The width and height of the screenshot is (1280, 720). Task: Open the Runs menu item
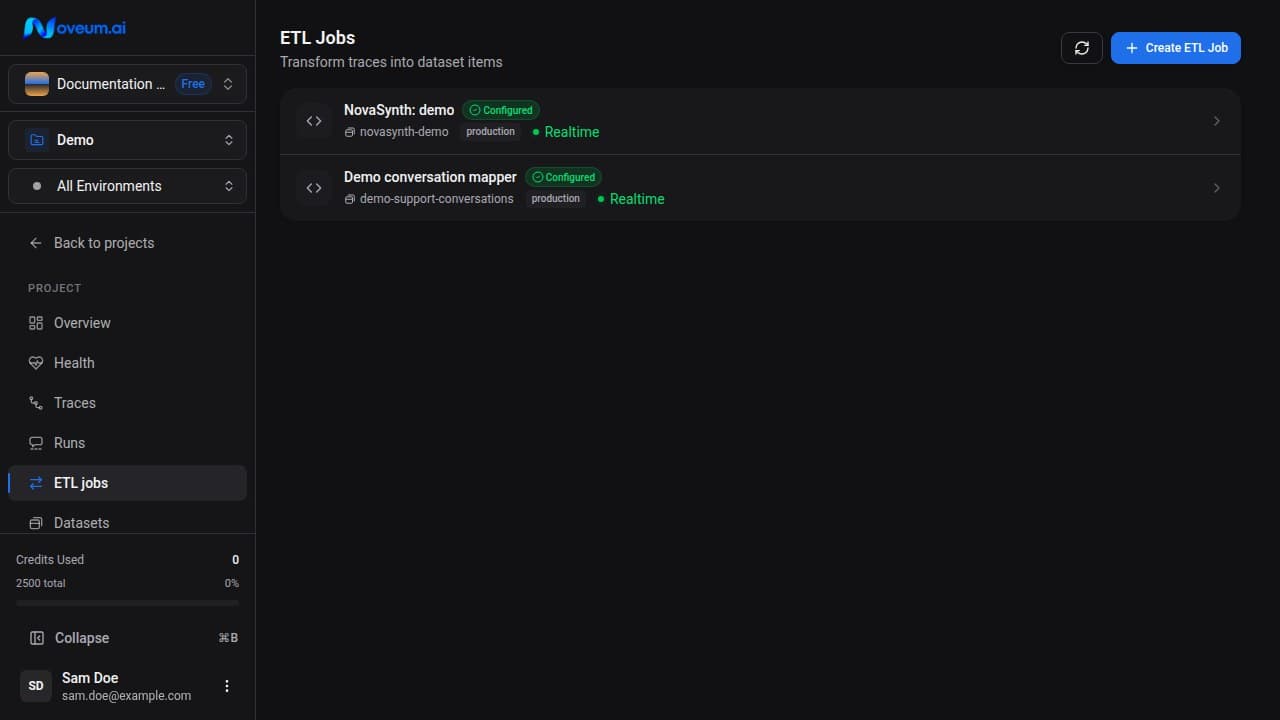[x=127, y=443]
